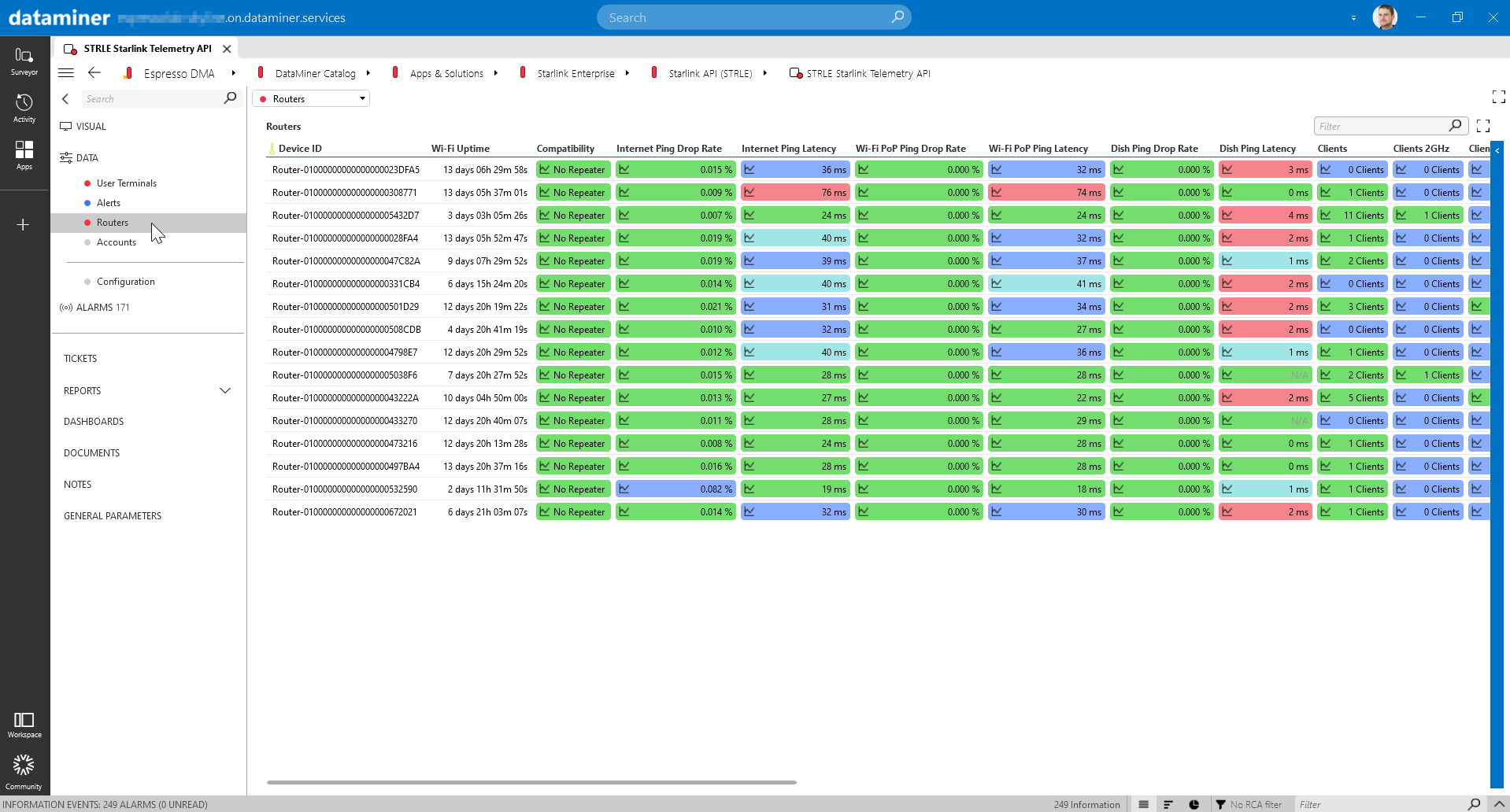Click the Starlink Enterprise breadcrumb
Screen dimensions: 1510x812
click(x=576, y=73)
